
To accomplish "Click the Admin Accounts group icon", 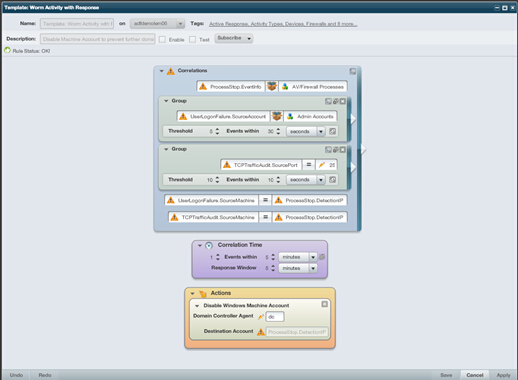I will 290,116.
